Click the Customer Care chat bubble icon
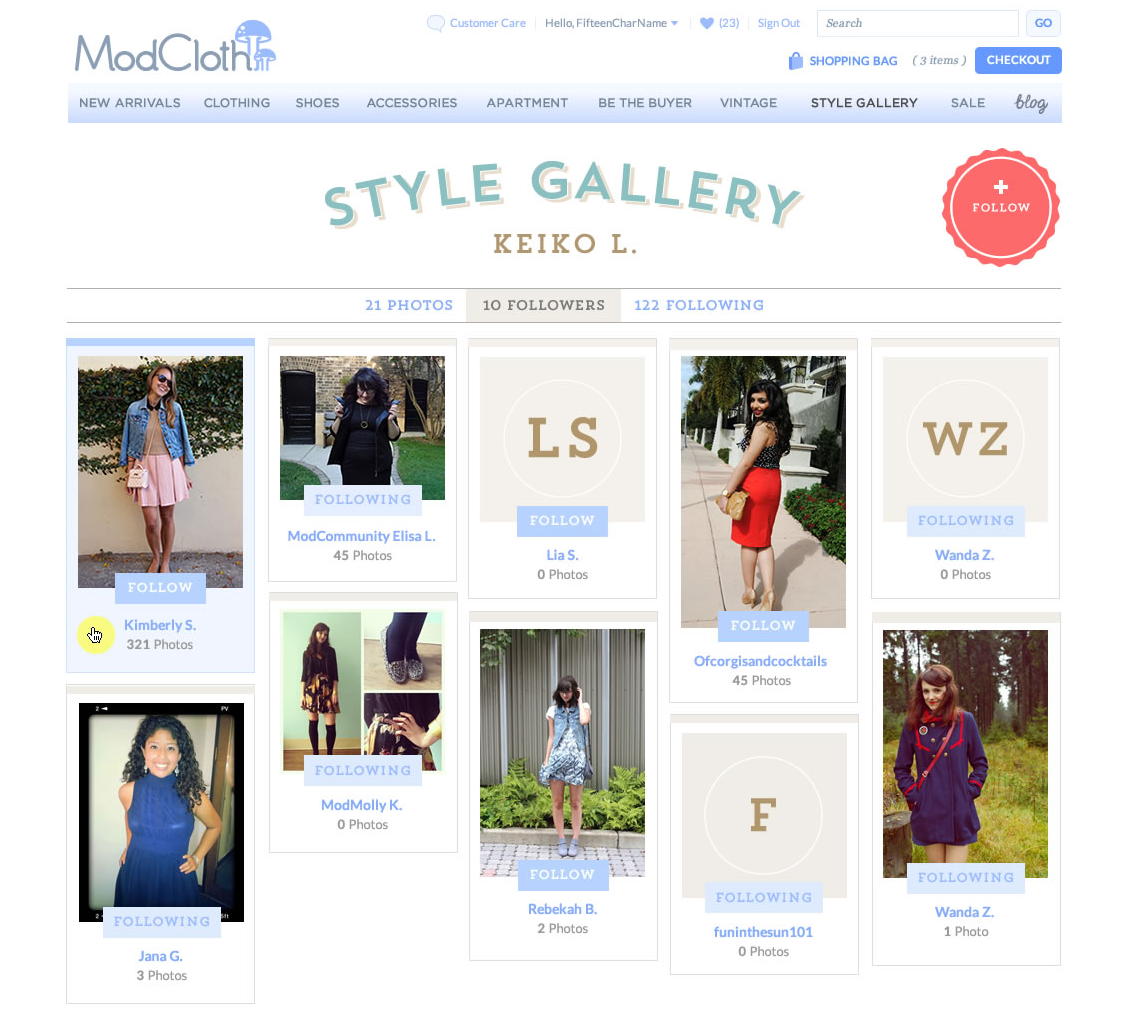The height and width of the screenshot is (1029, 1127). pos(436,23)
